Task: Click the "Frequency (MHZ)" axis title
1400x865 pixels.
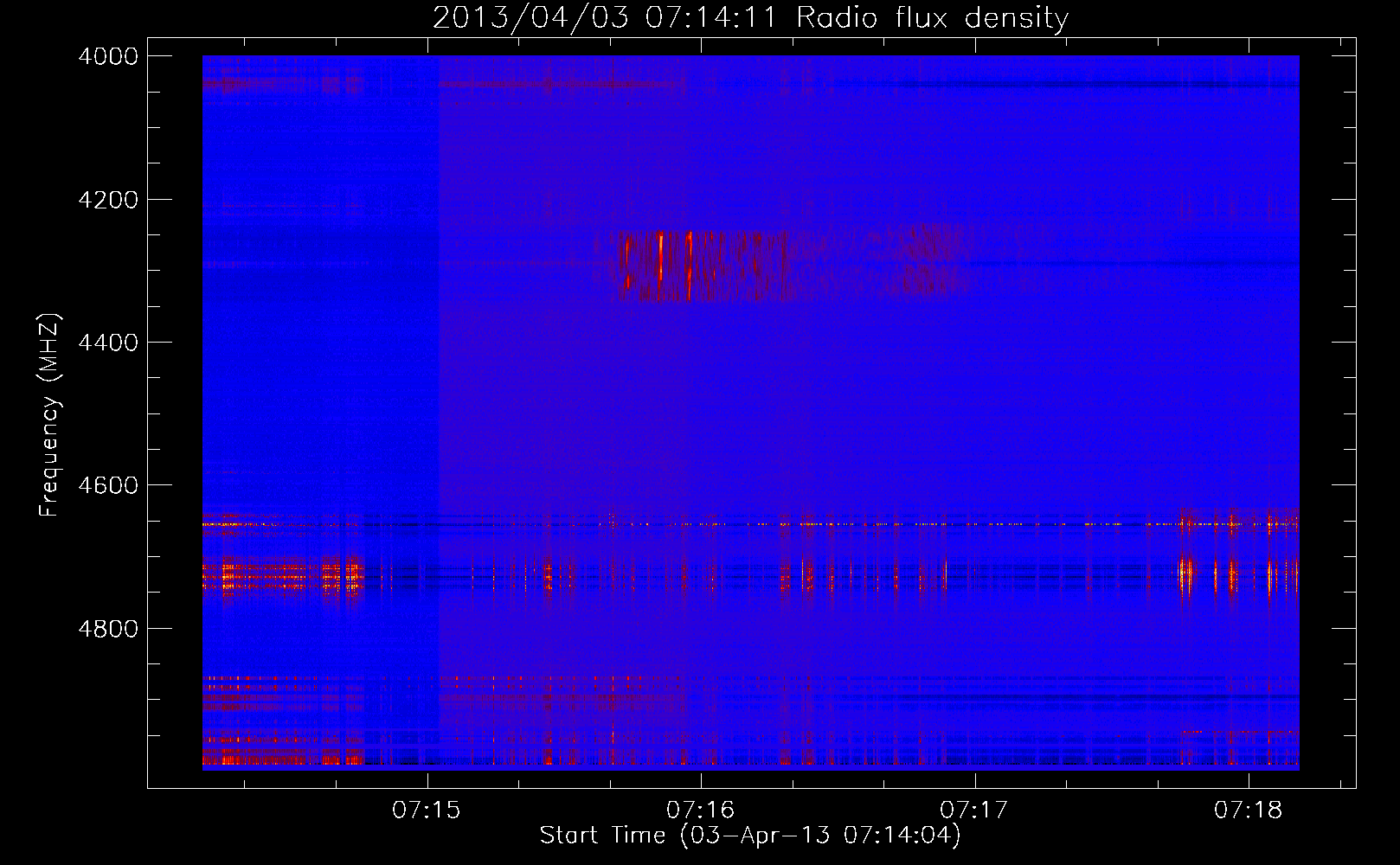Action: click(50, 415)
